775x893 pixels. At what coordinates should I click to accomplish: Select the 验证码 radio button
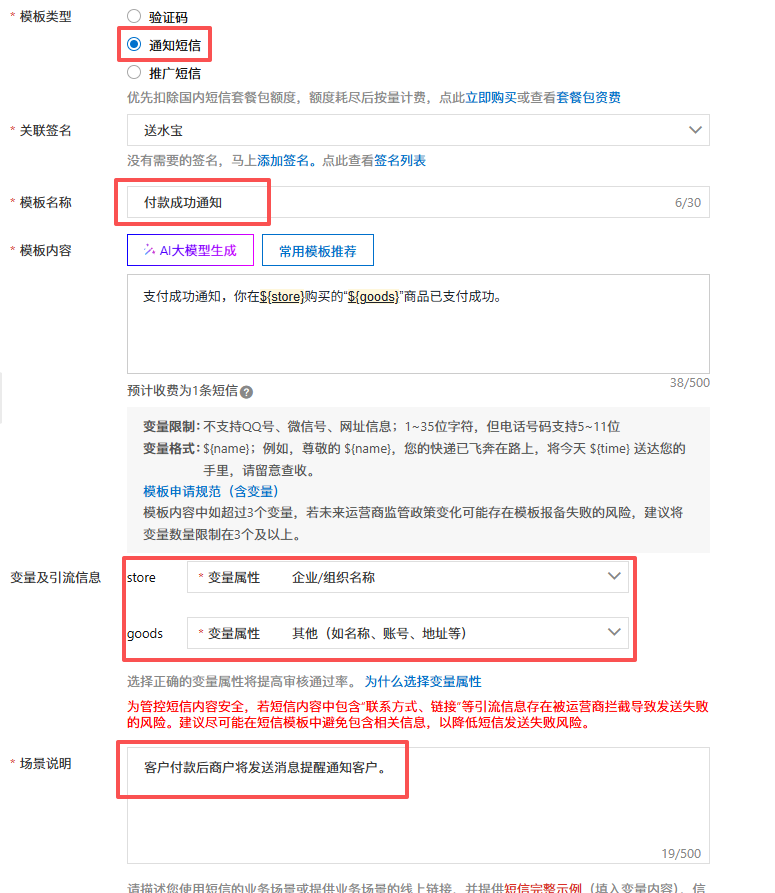pyautogui.click(x=134, y=17)
